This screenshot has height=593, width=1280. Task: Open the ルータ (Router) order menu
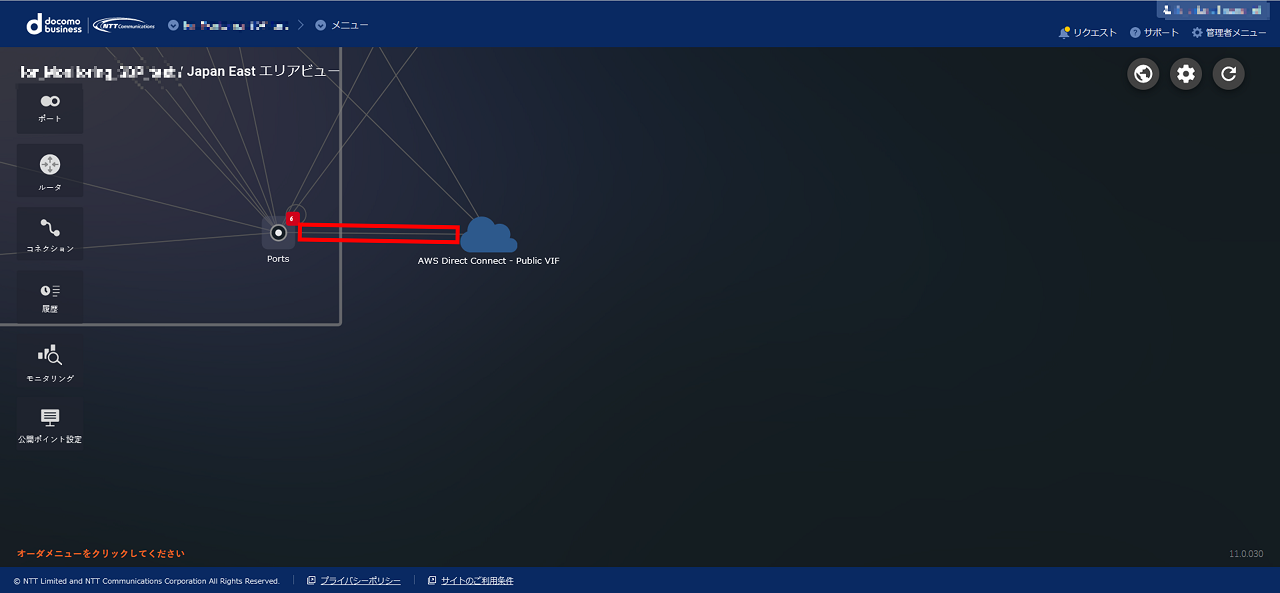50,170
